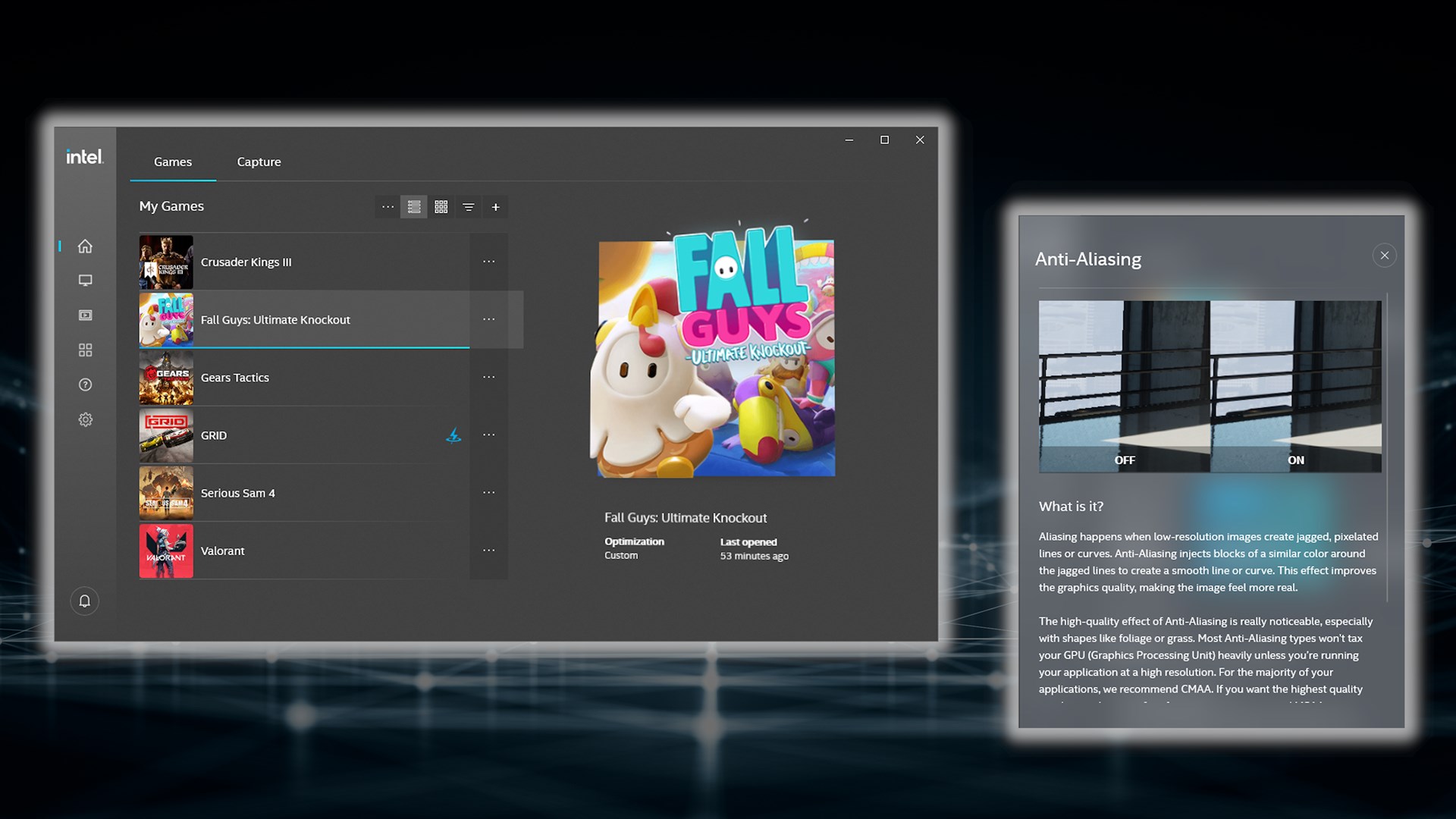The image size is (1456, 819).
Task: Open the Video sidebar icon
Action: tap(85, 315)
